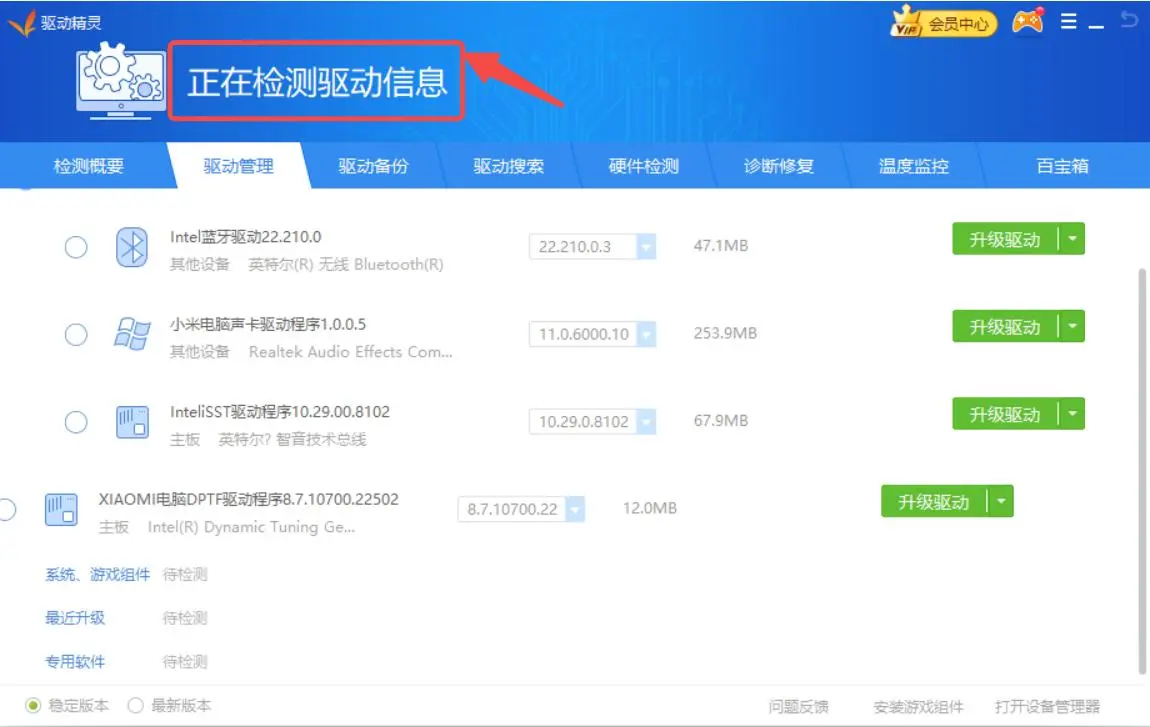
Task: Select the radio button for Intel蓝牙驱动
Action: 75,246
